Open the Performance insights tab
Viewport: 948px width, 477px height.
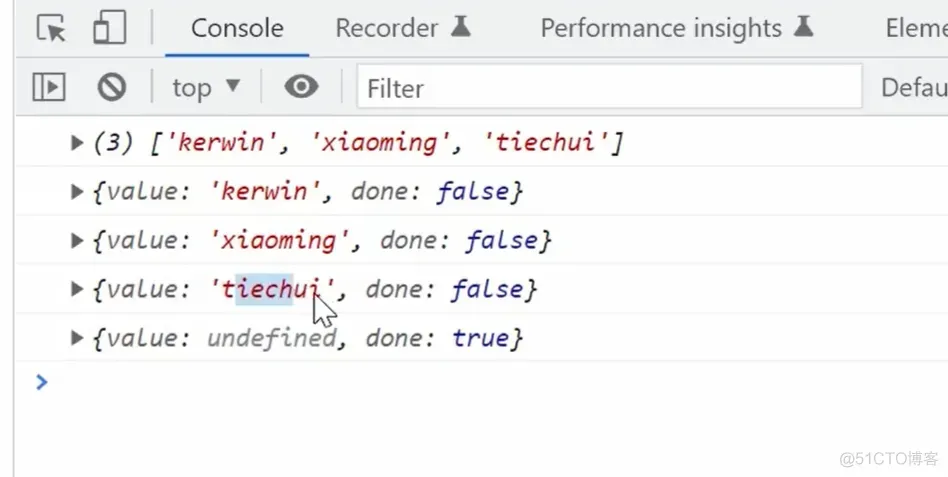tap(660, 28)
